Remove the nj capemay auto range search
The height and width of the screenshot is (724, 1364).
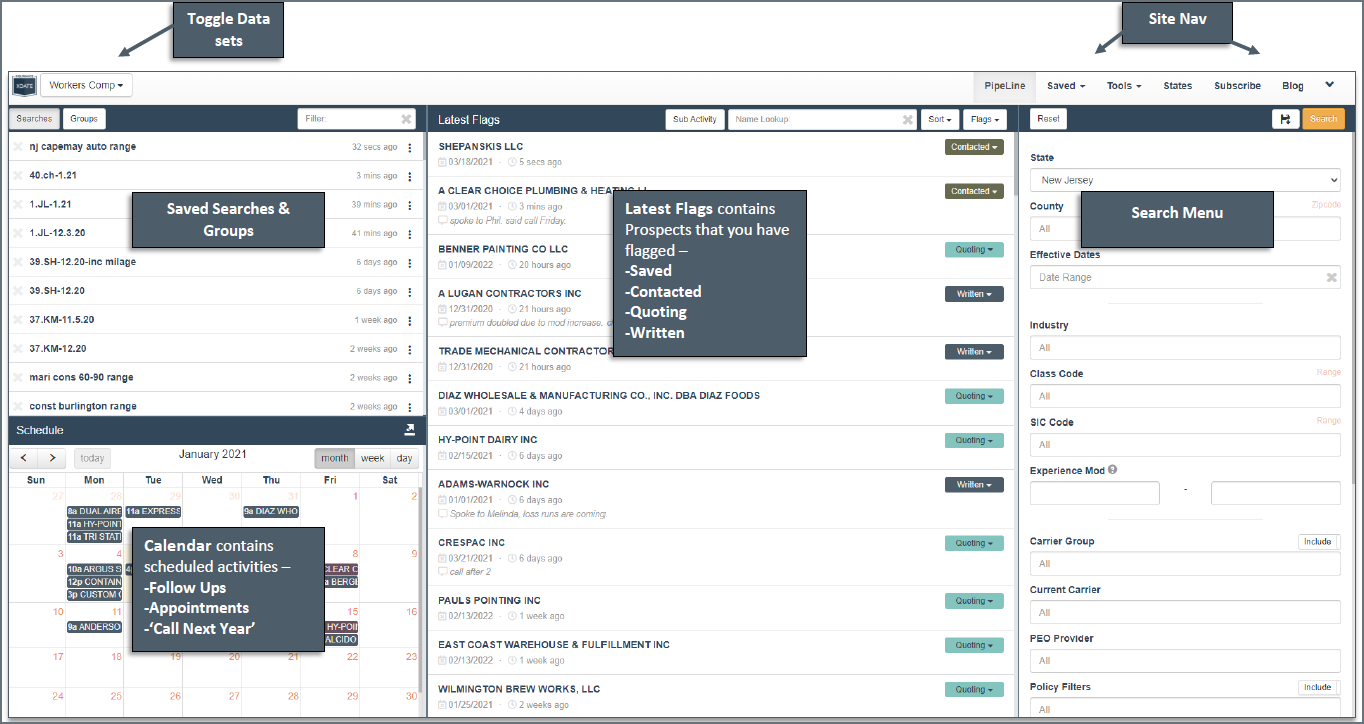pos(17,147)
